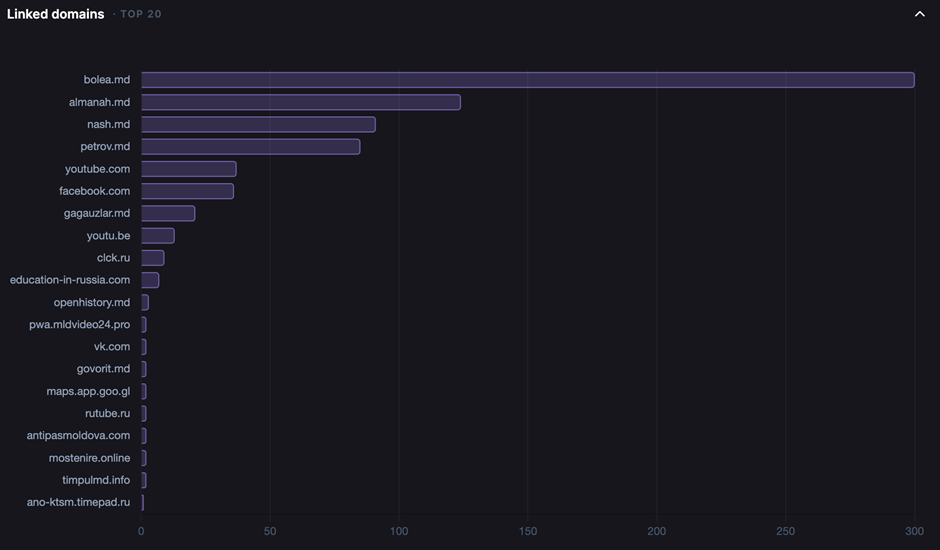Click the clck.ru bar
This screenshot has height=550, width=940.
152,258
